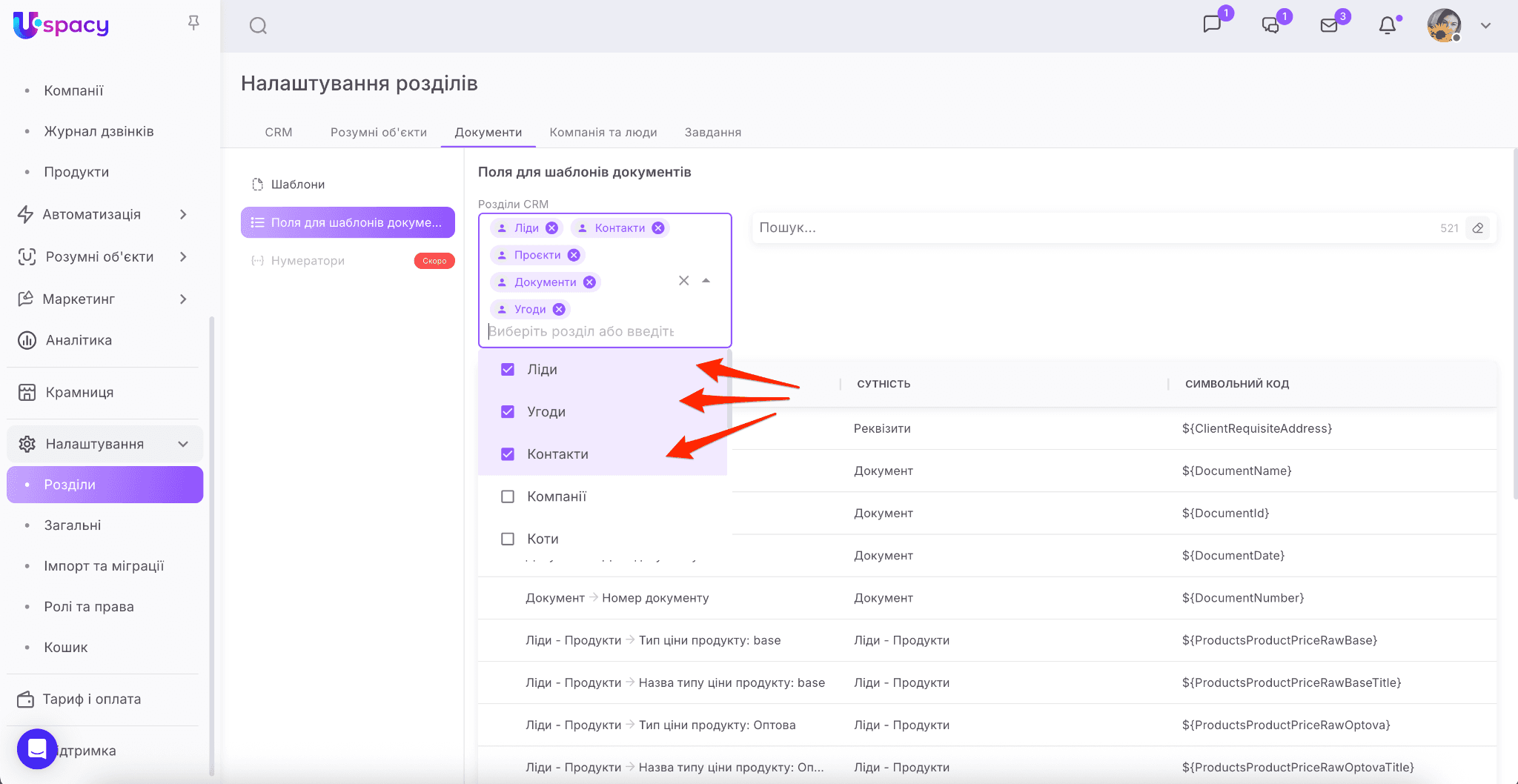Click the Пошук search input field
This screenshot has width=1518, height=784.
click(1097, 228)
